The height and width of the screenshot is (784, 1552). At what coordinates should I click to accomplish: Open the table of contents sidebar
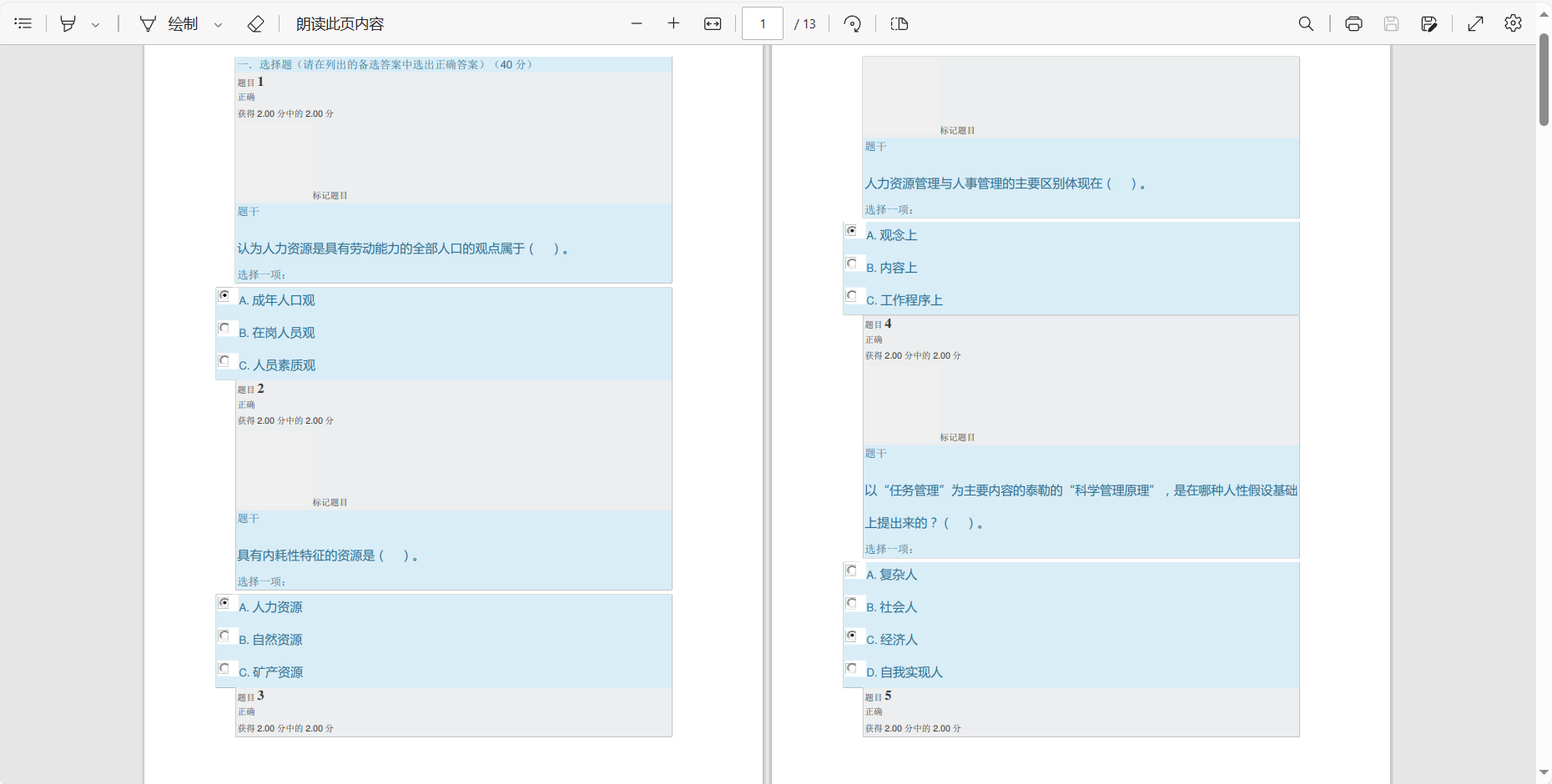pyautogui.click(x=23, y=23)
